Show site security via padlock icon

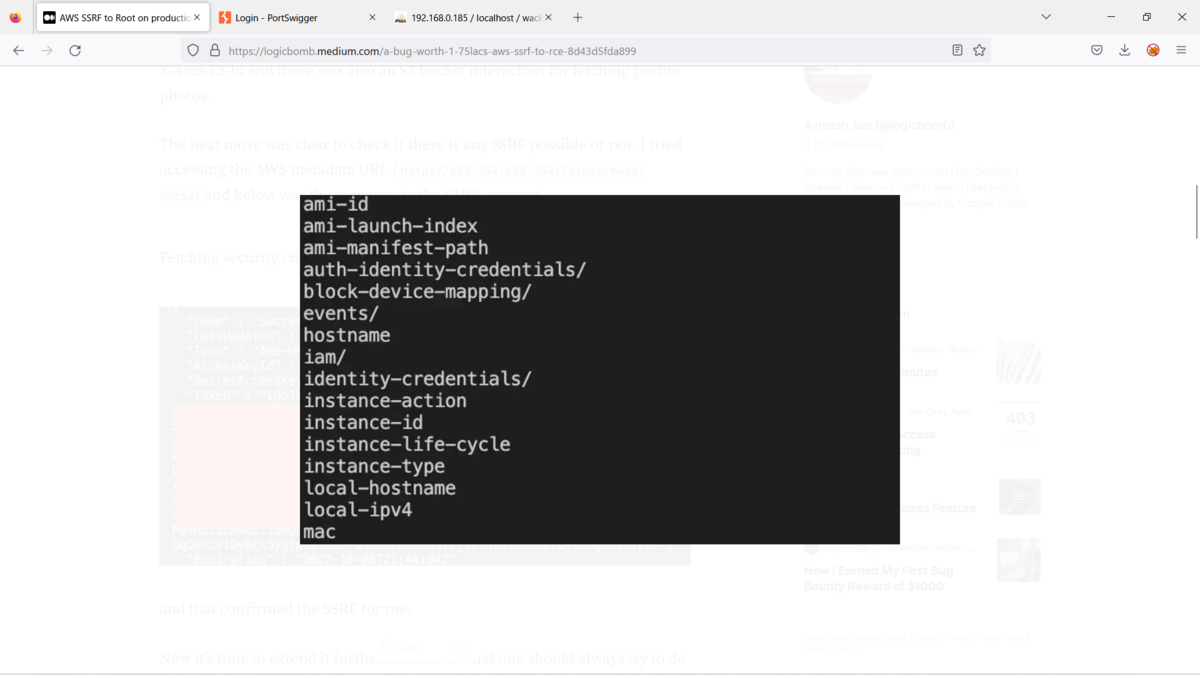(214, 50)
